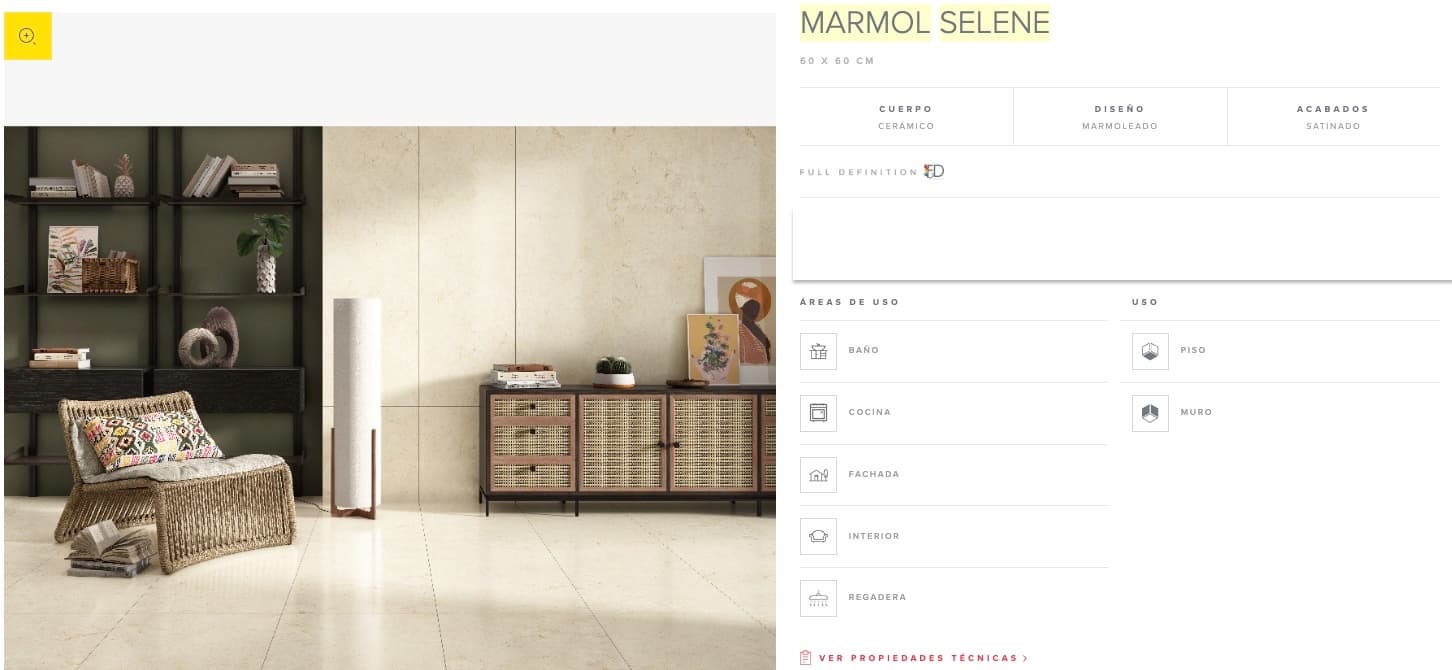Select the Diseño Marmoleado cell
Screen dimensions: 1452x670
(x=1120, y=117)
